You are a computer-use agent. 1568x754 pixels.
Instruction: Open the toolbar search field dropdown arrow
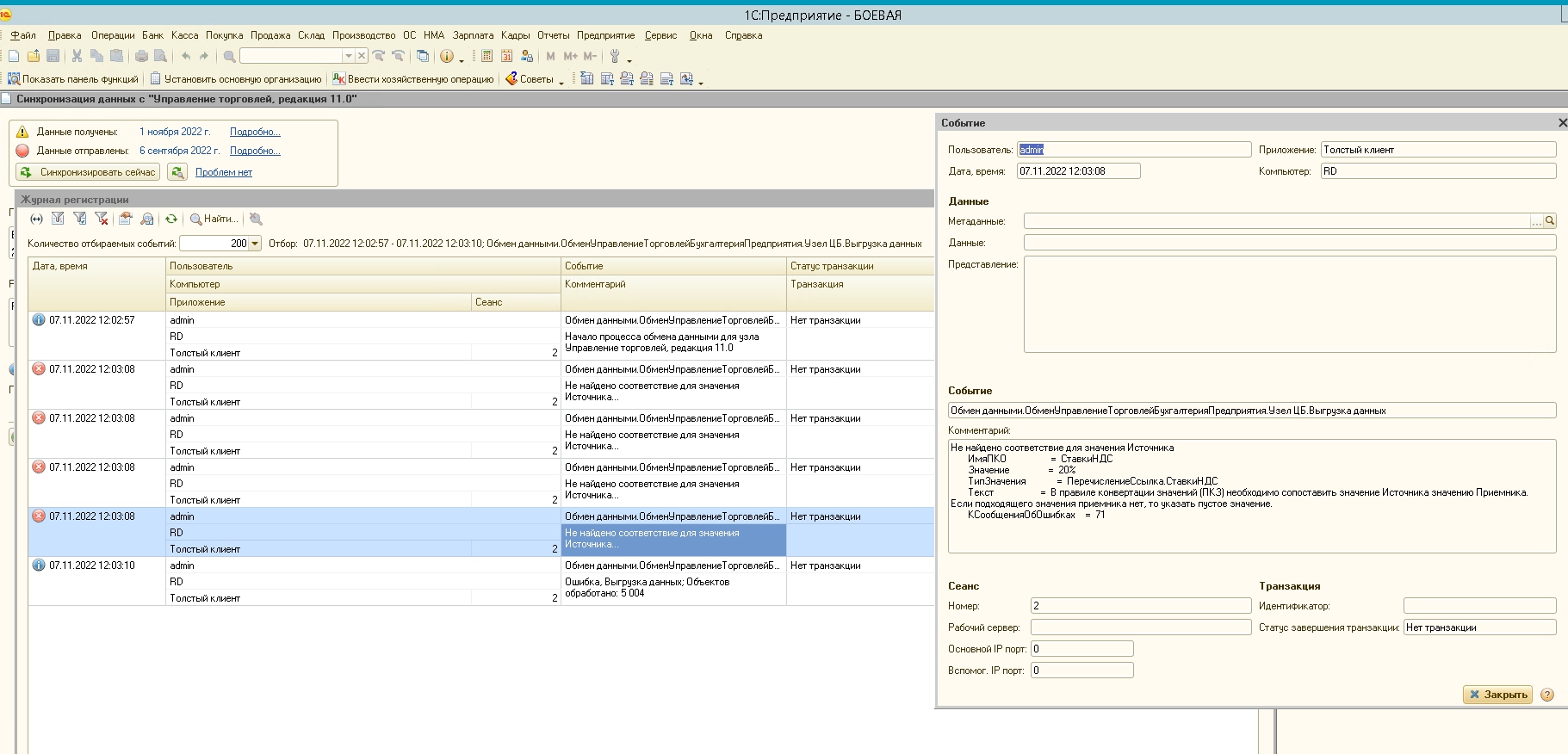point(348,56)
